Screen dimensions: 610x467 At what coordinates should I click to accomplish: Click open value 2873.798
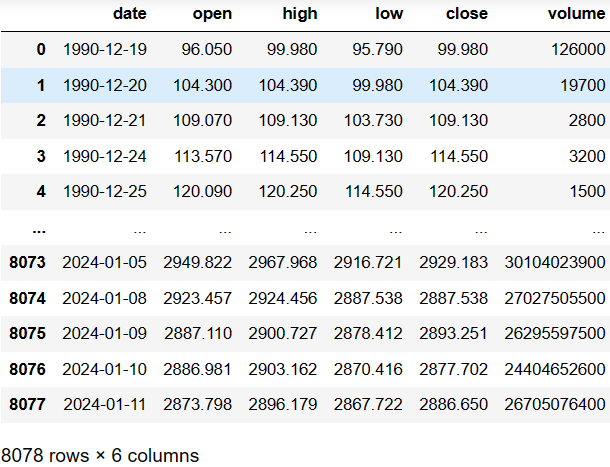point(198,404)
